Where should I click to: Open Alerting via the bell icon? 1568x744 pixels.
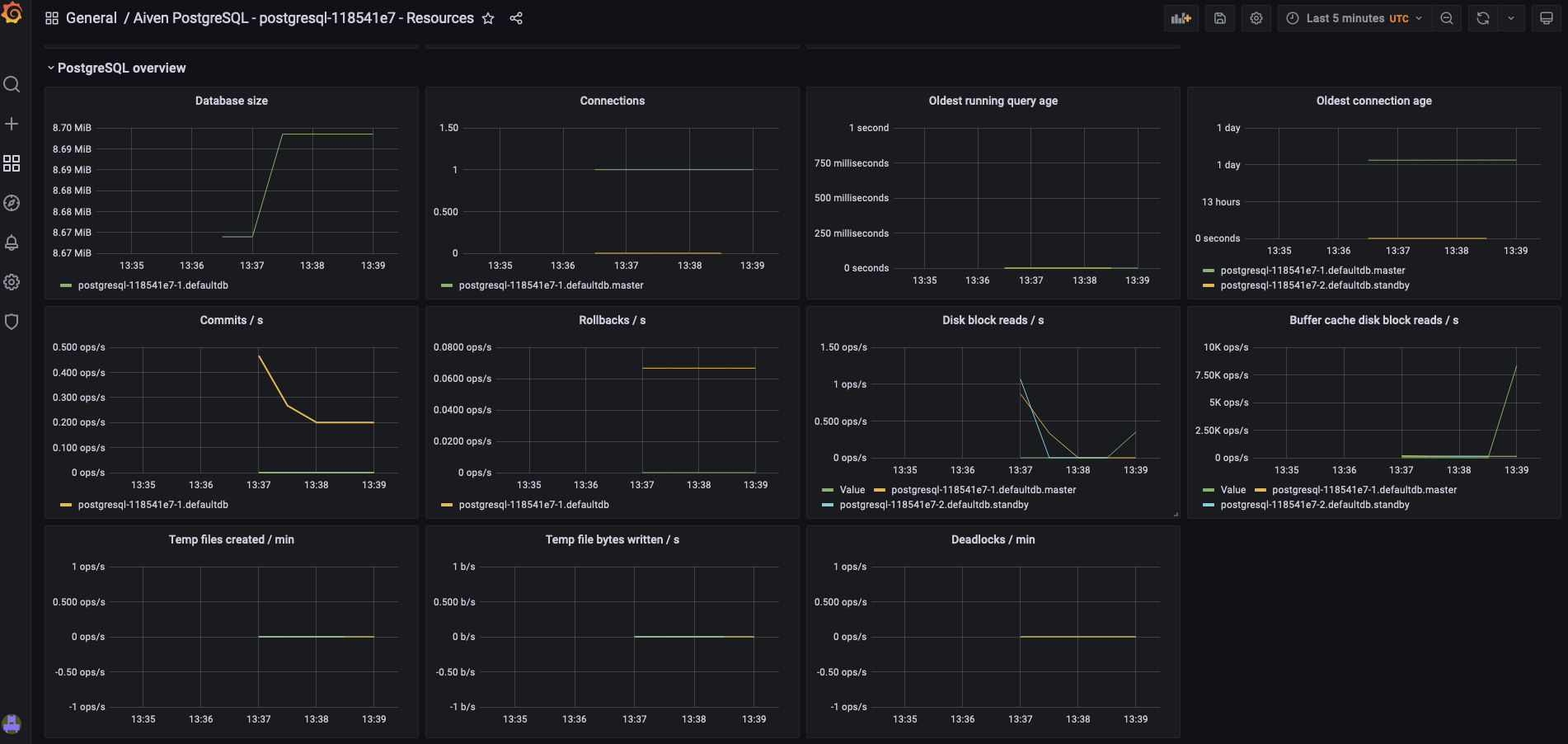click(12, 243)
